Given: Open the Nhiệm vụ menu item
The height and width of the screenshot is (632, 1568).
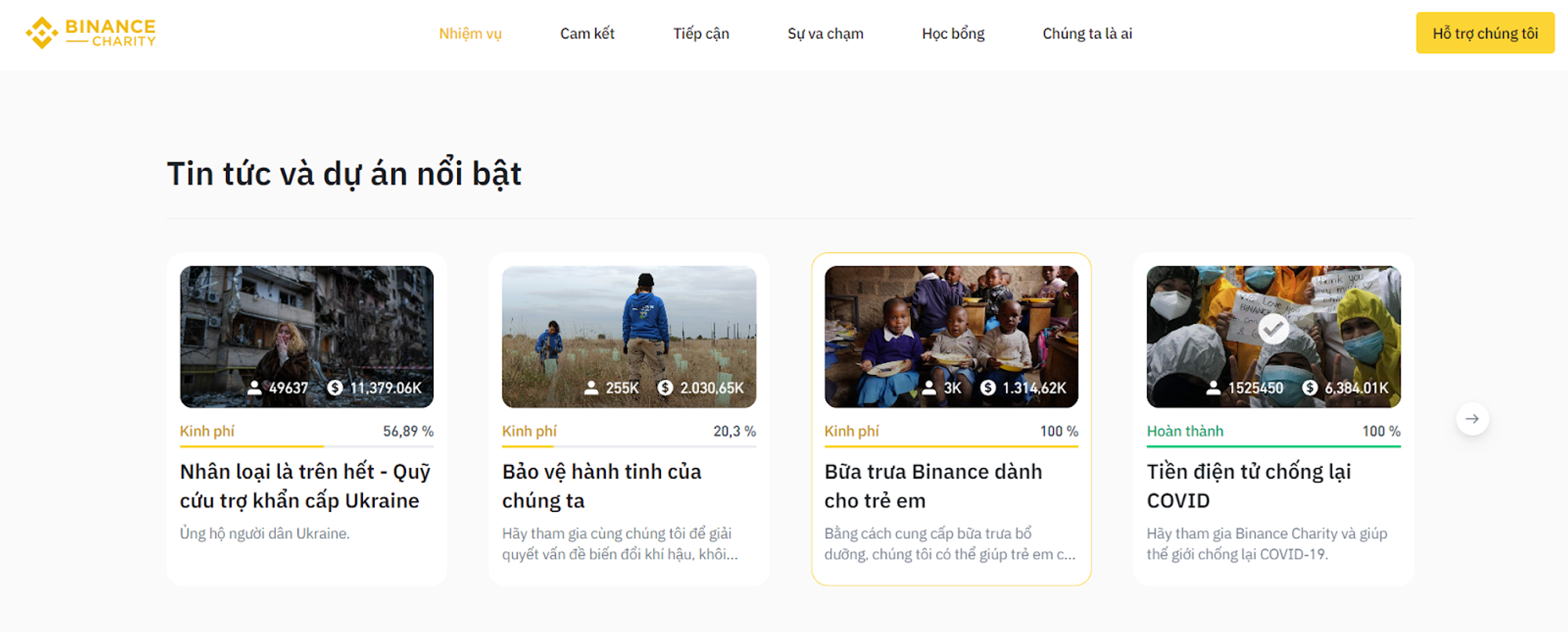Looking at the screenshot, I should point(470,34).
